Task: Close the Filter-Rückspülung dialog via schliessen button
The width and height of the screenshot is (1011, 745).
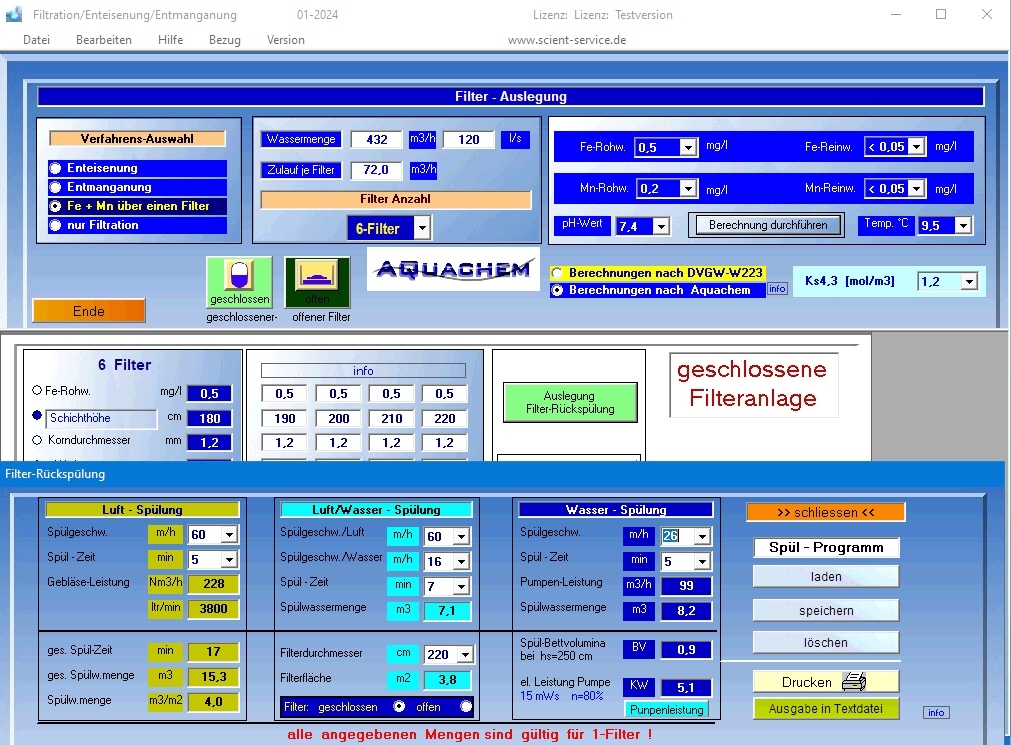Action: pyautogui.click(x=825, y=511)
